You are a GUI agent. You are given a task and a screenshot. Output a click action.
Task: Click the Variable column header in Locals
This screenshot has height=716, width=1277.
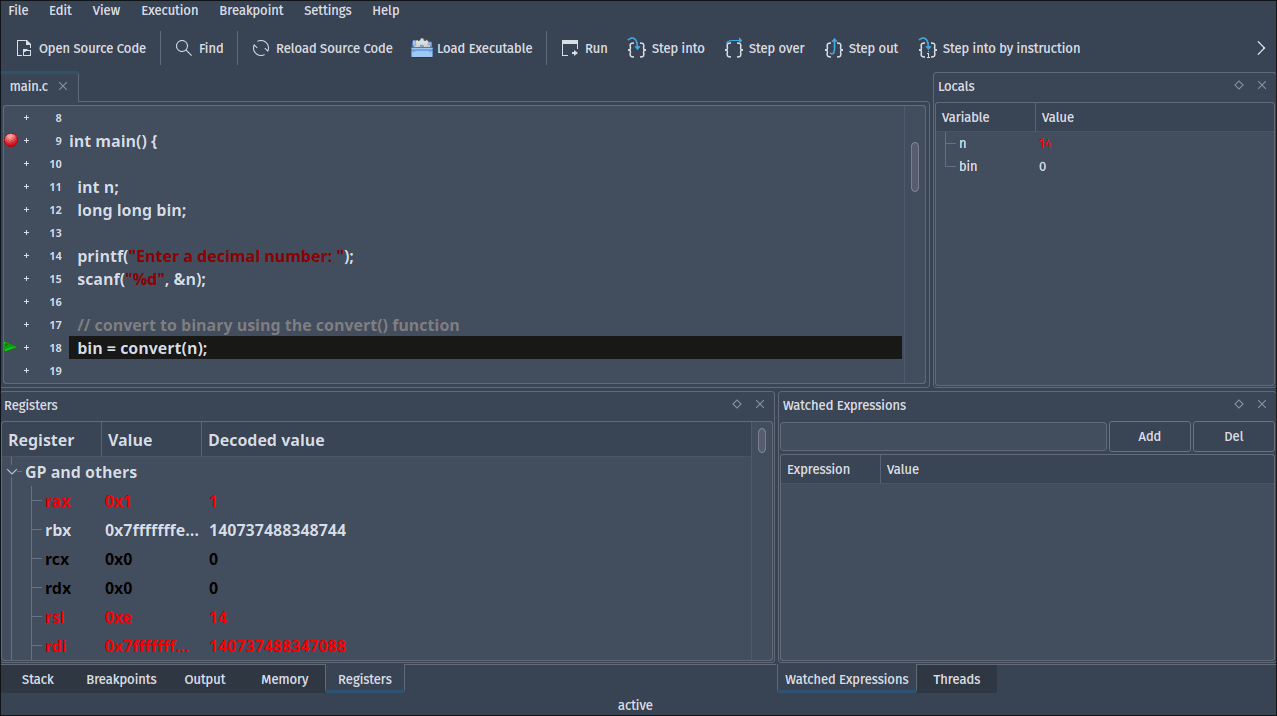tap(986, 117)
